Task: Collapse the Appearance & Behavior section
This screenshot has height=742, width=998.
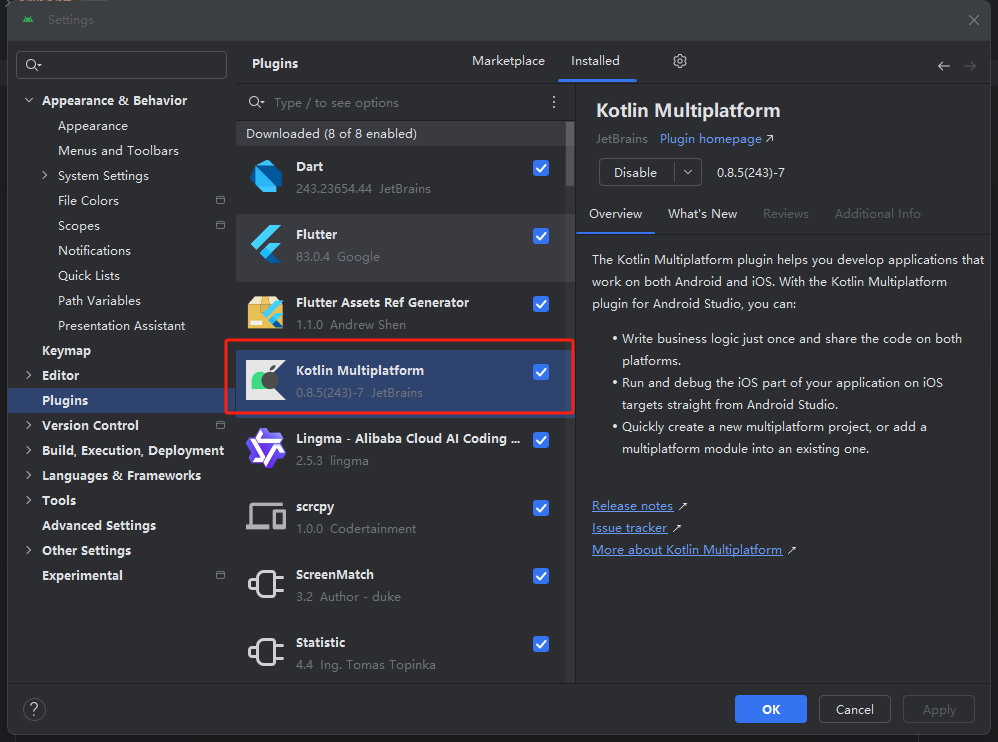Action: point(29,100)
